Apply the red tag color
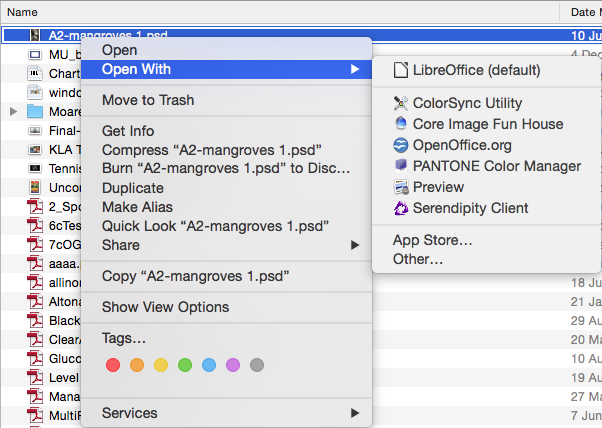 coord(113,365)
